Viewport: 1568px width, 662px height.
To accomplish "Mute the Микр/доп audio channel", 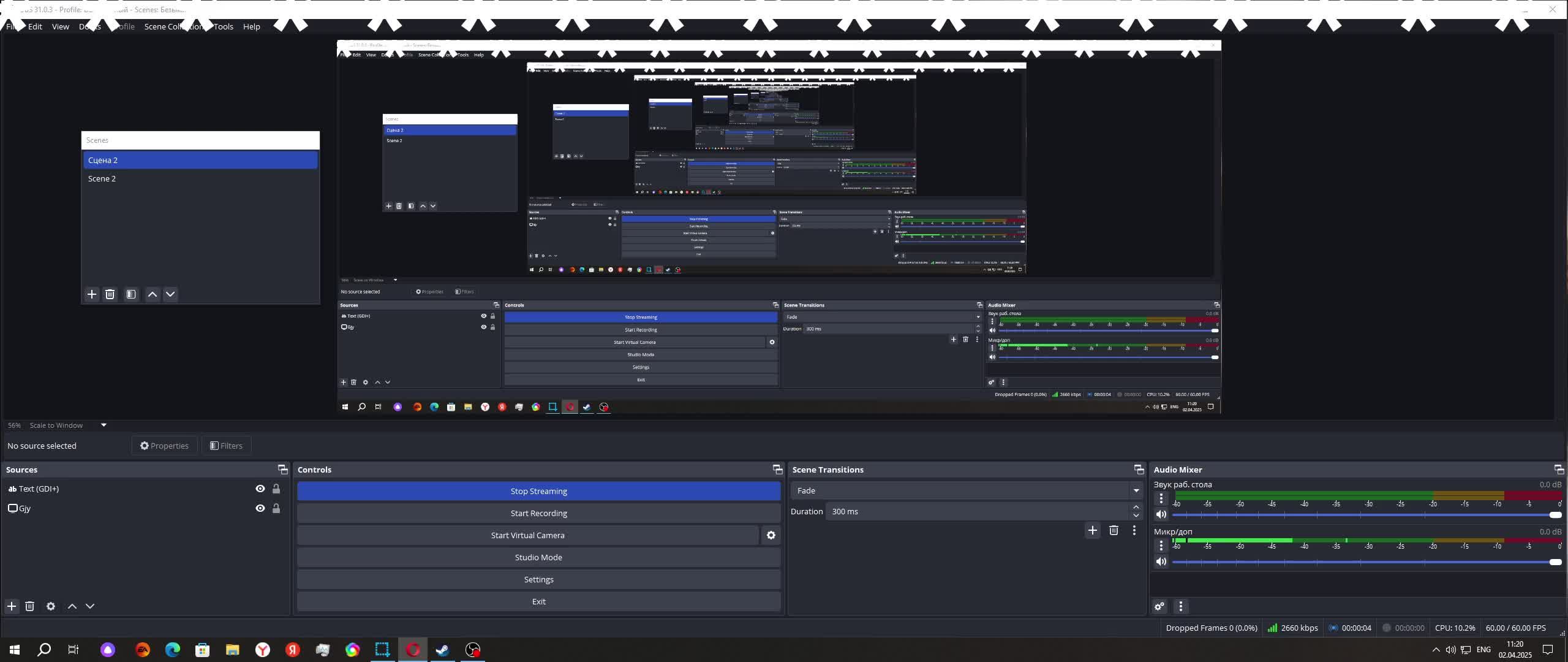I will click(1161, 561).
